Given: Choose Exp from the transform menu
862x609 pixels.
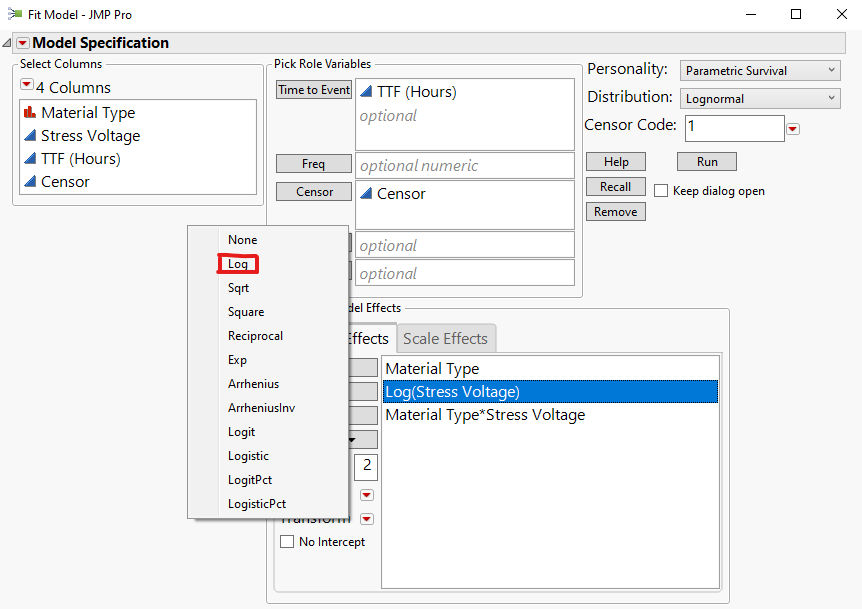Looking at the screenshot, I should click(x=237, y=360).
